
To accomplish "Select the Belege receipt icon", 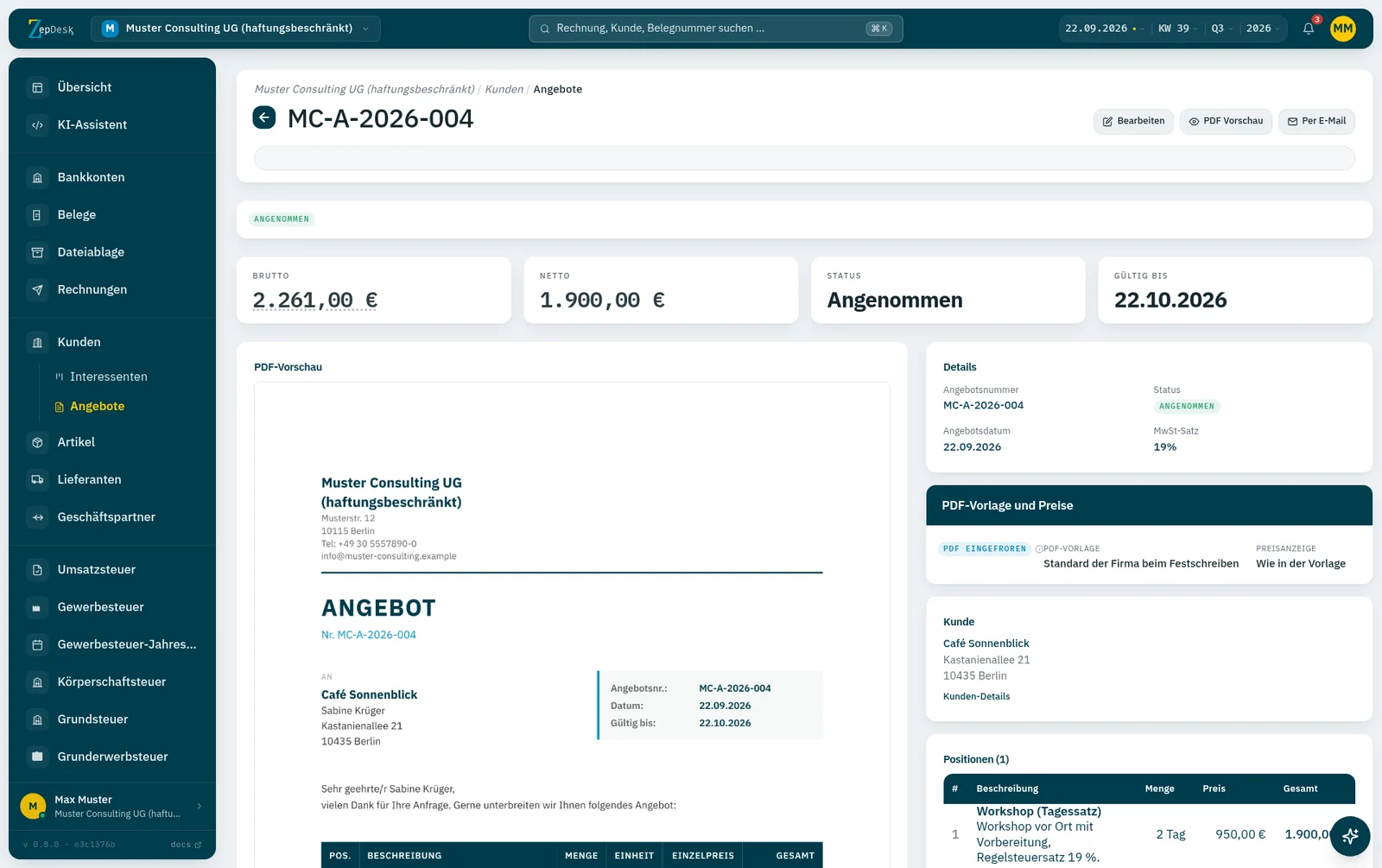I will click(x=37, y=215).
